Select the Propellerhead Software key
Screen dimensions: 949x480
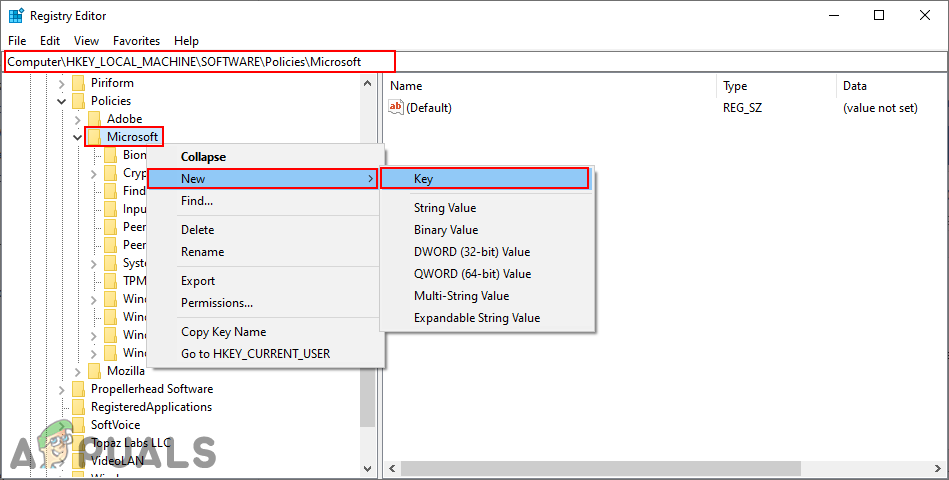[x=152, y=389]
